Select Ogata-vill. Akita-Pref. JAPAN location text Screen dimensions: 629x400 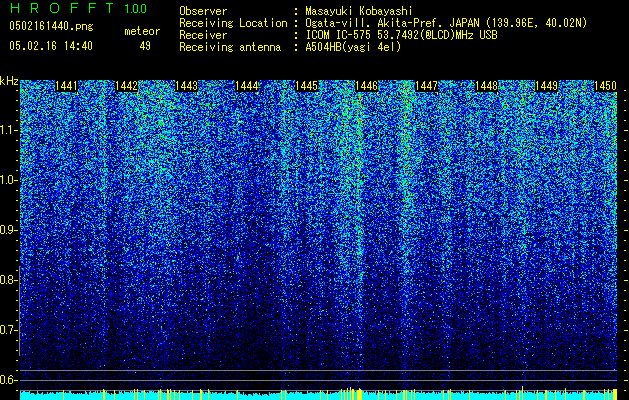(x=446, y=23)
